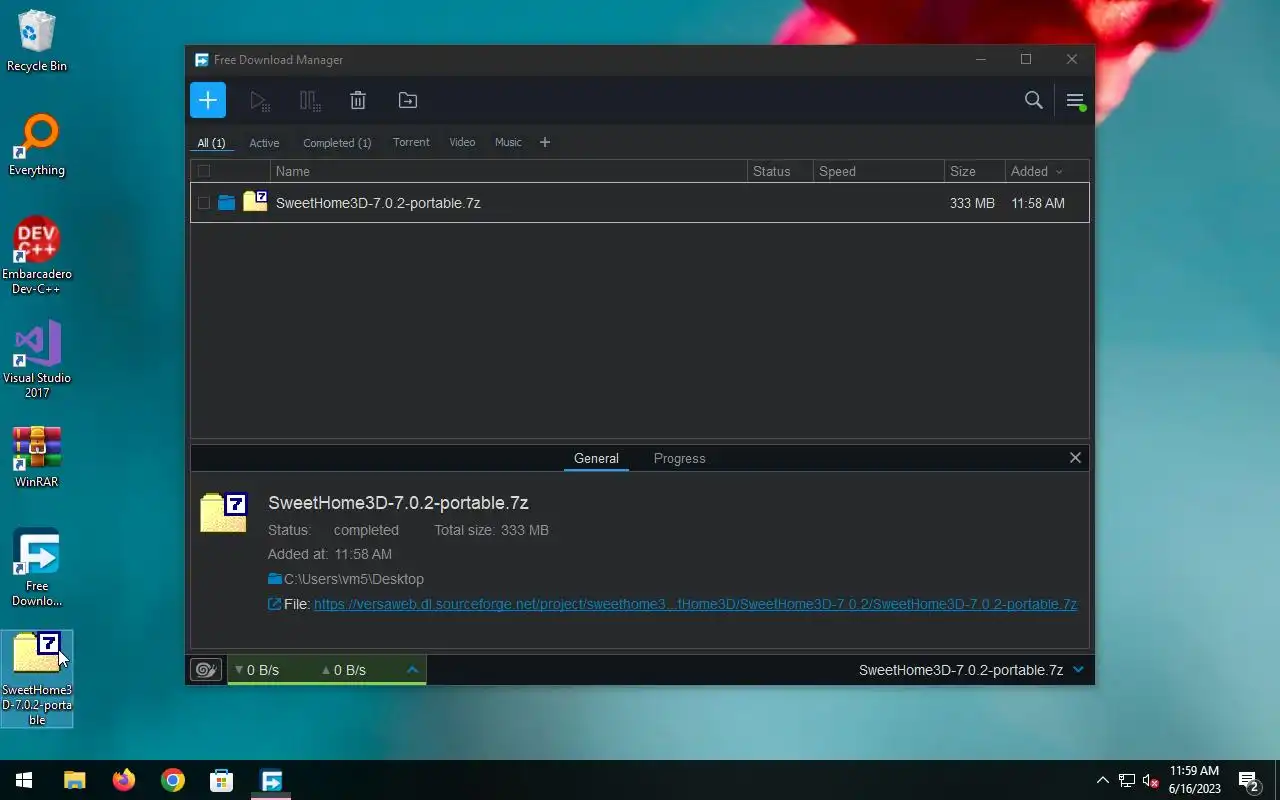
Task: Select Embarcadero Dev-C++ desktop shortcut
Action: coord(37,256)
